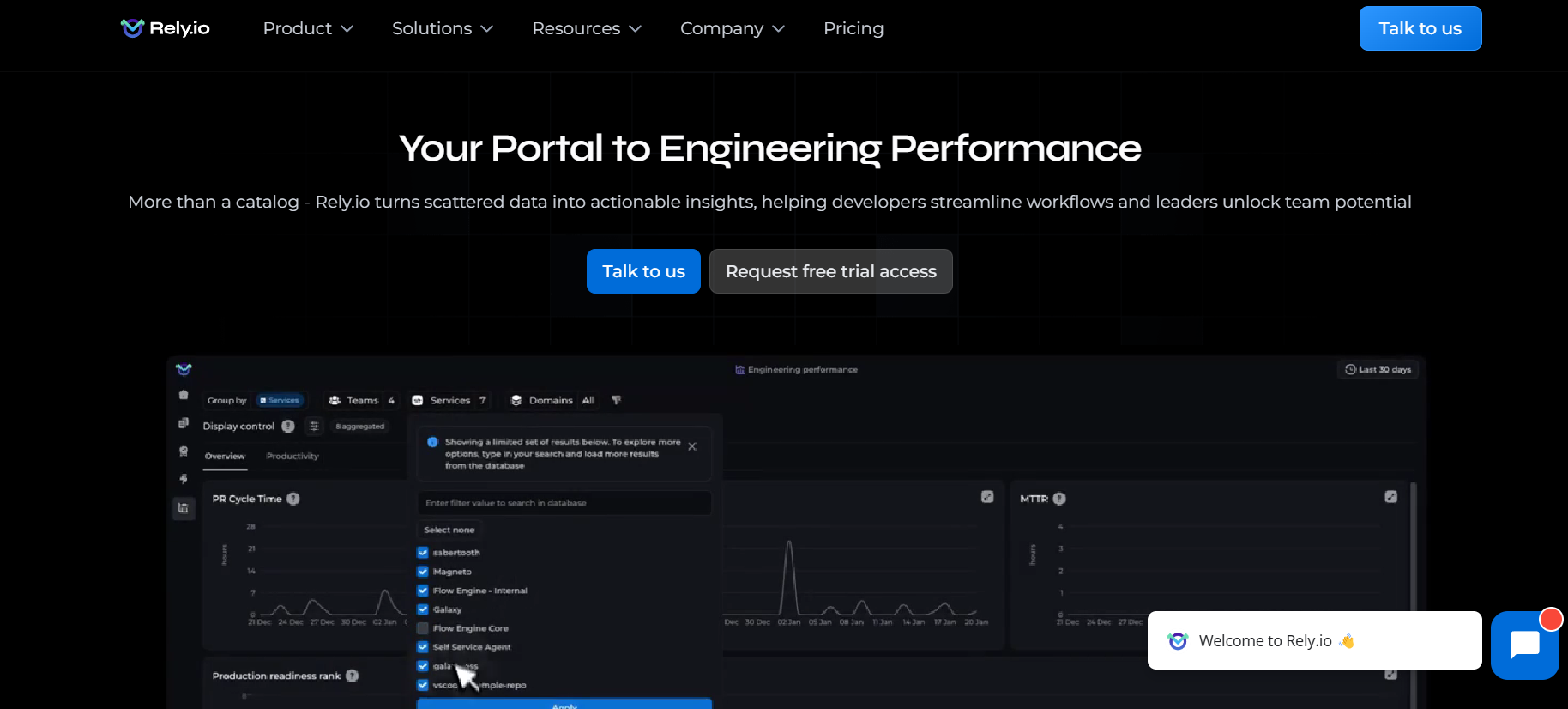This screenshot has height=709, width=1568.
Task: Uncheck the Magneto service checkbox
Action: coord(423,572)
